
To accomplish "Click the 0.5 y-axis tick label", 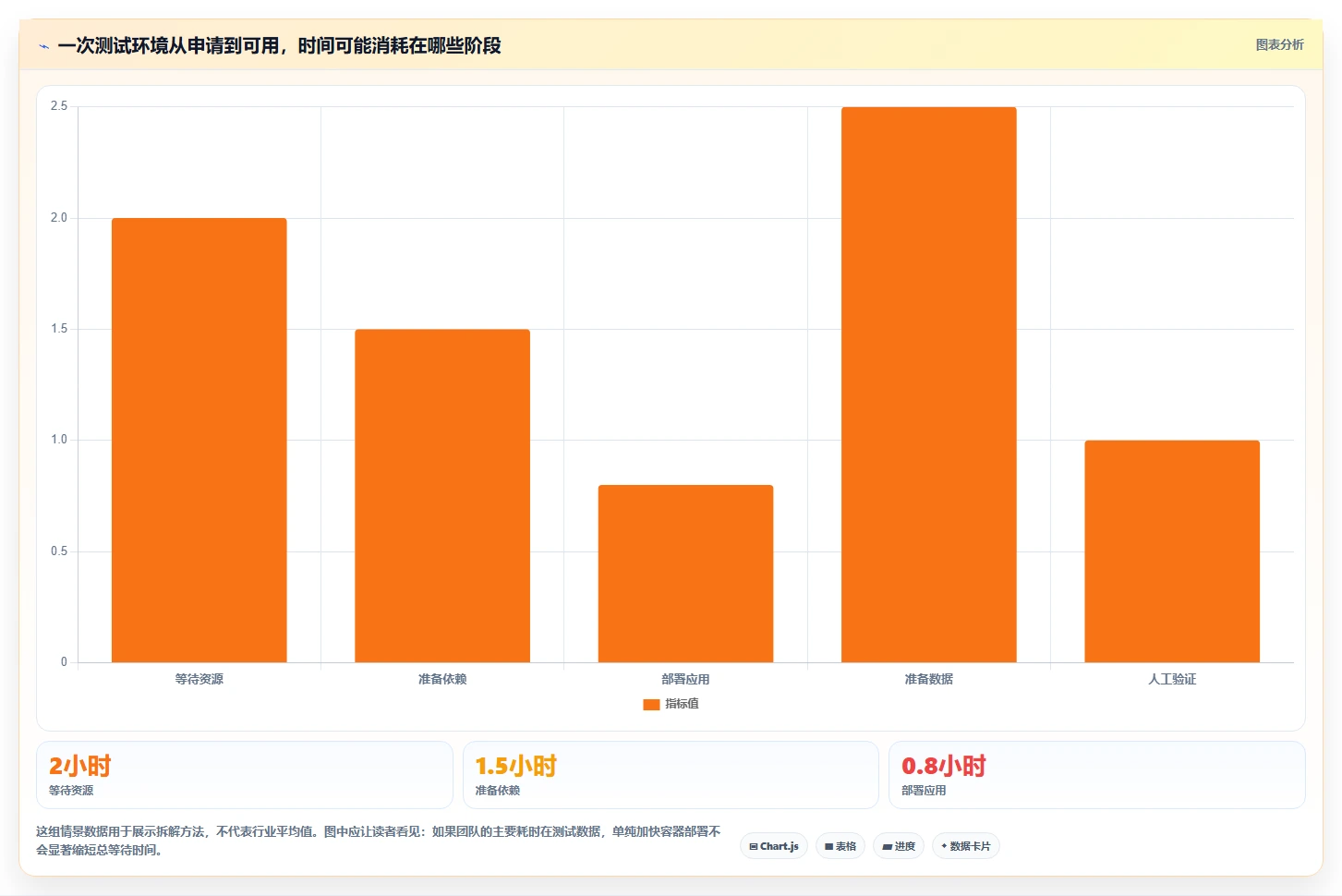I will pyautogui.click(x=59, y=551).
